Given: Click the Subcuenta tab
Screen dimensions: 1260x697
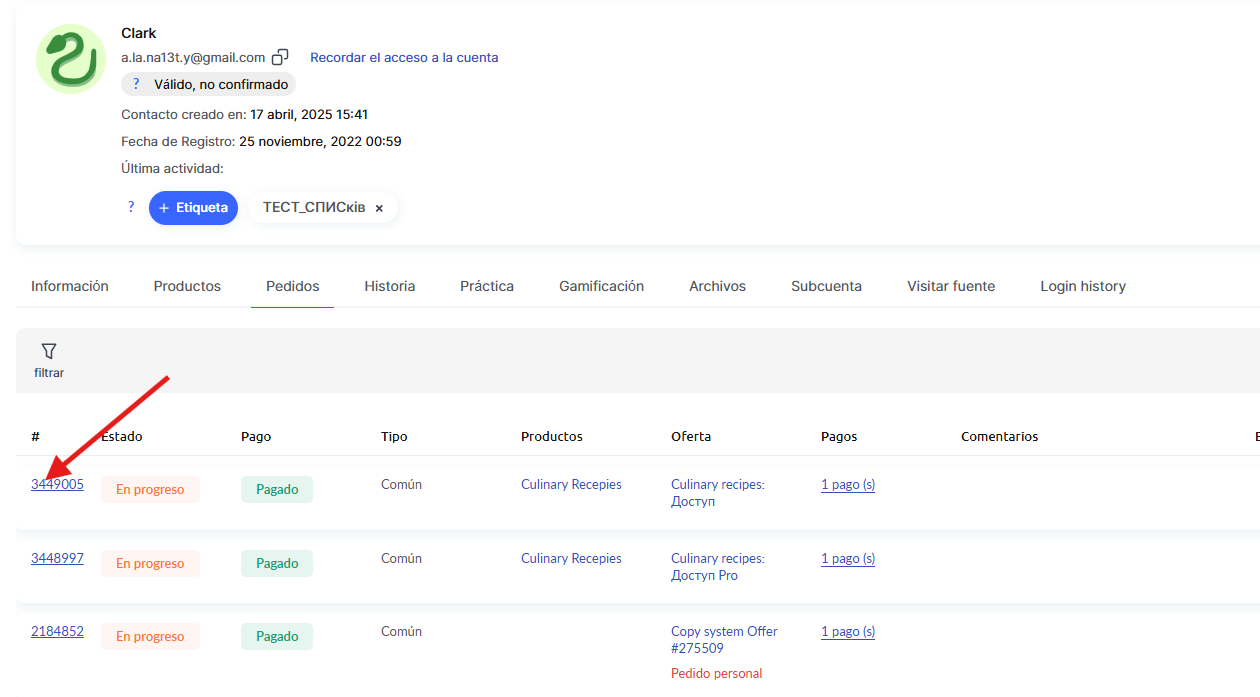Looking at the screenshot, I should [x=826, y=286].
